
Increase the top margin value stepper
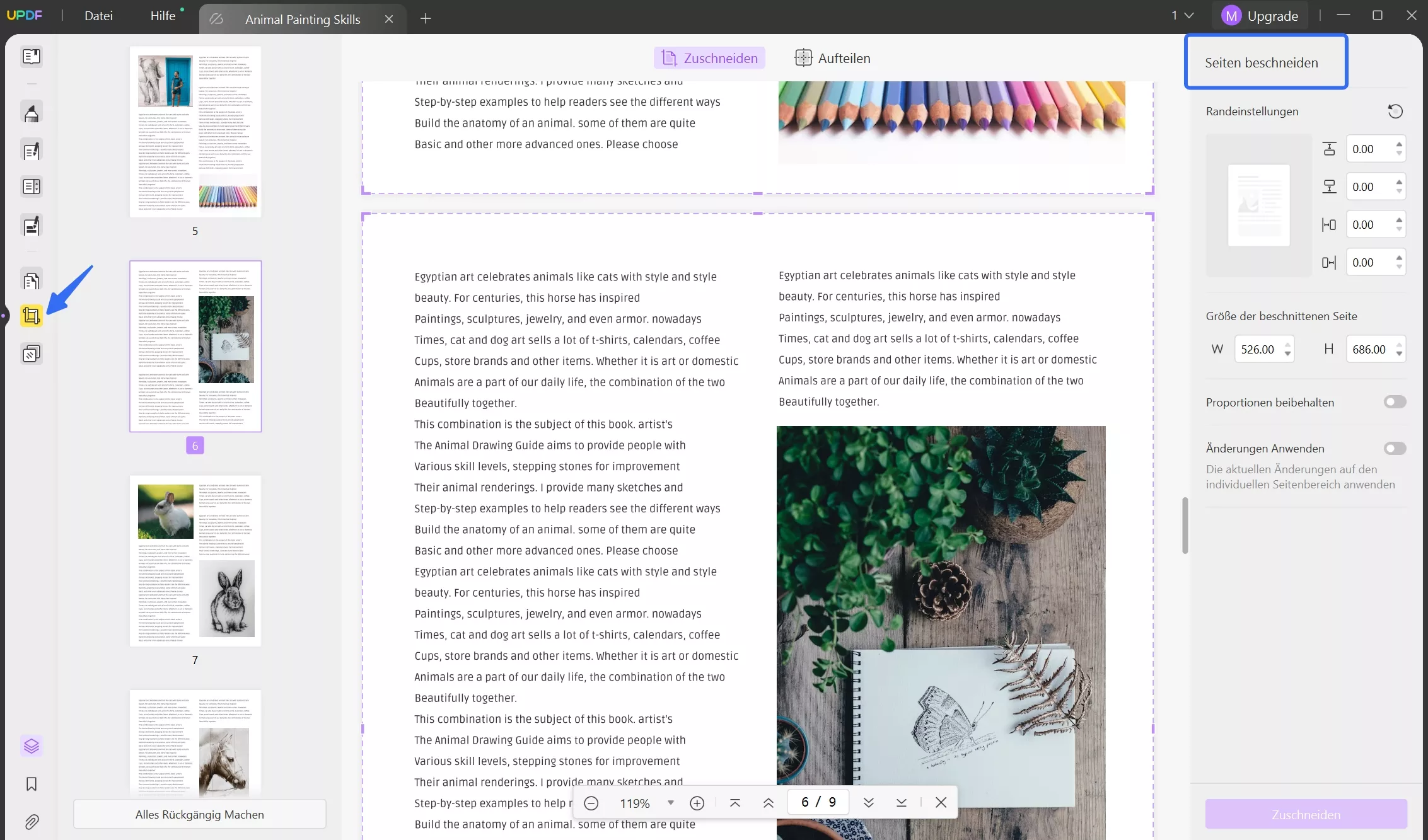1399,144
